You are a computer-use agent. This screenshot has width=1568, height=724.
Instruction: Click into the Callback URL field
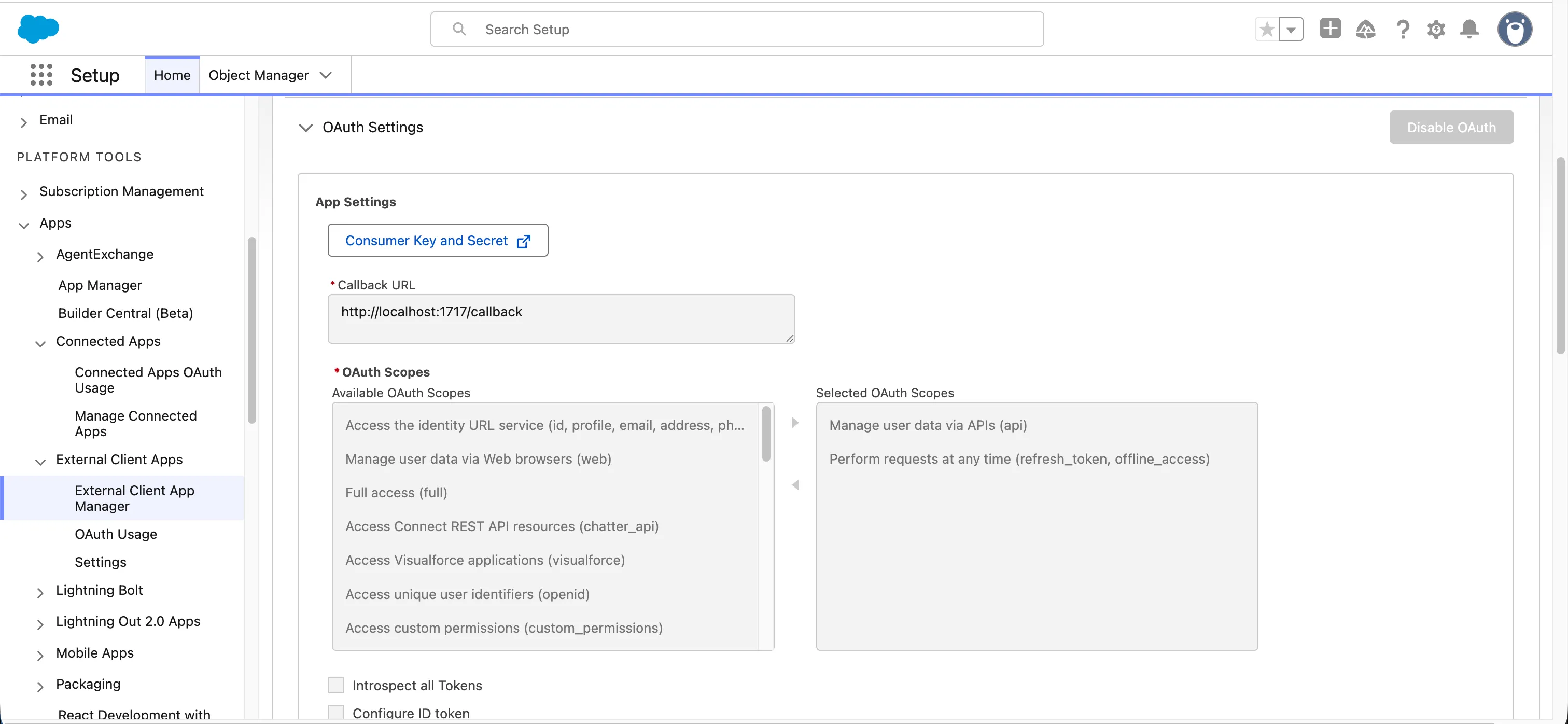point(561,318)
